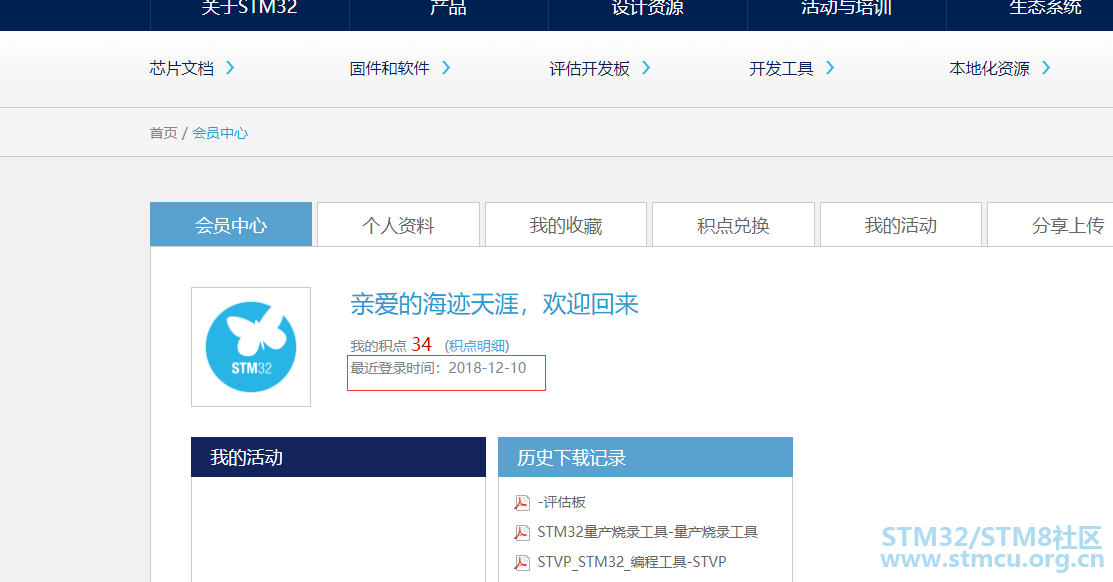Click the 首页 breadcrumb link
This screenshot has width=1113, height=582.
(x=163, y=133)
